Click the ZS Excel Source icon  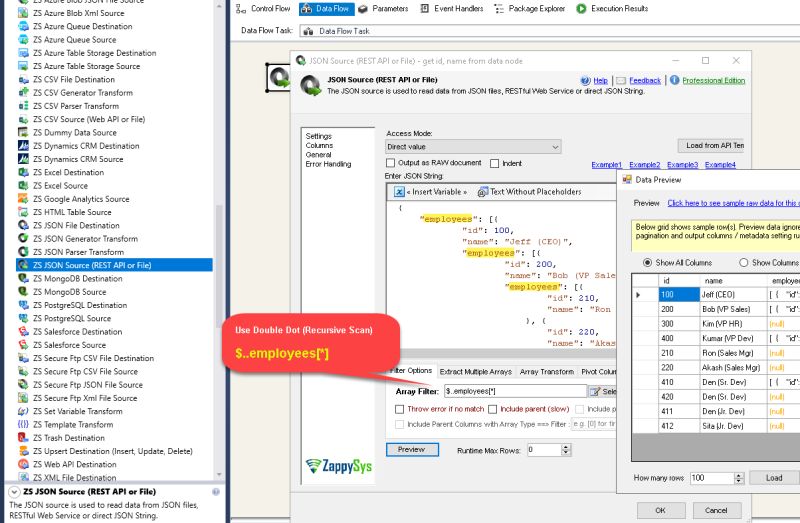click(x=23, y=185)
